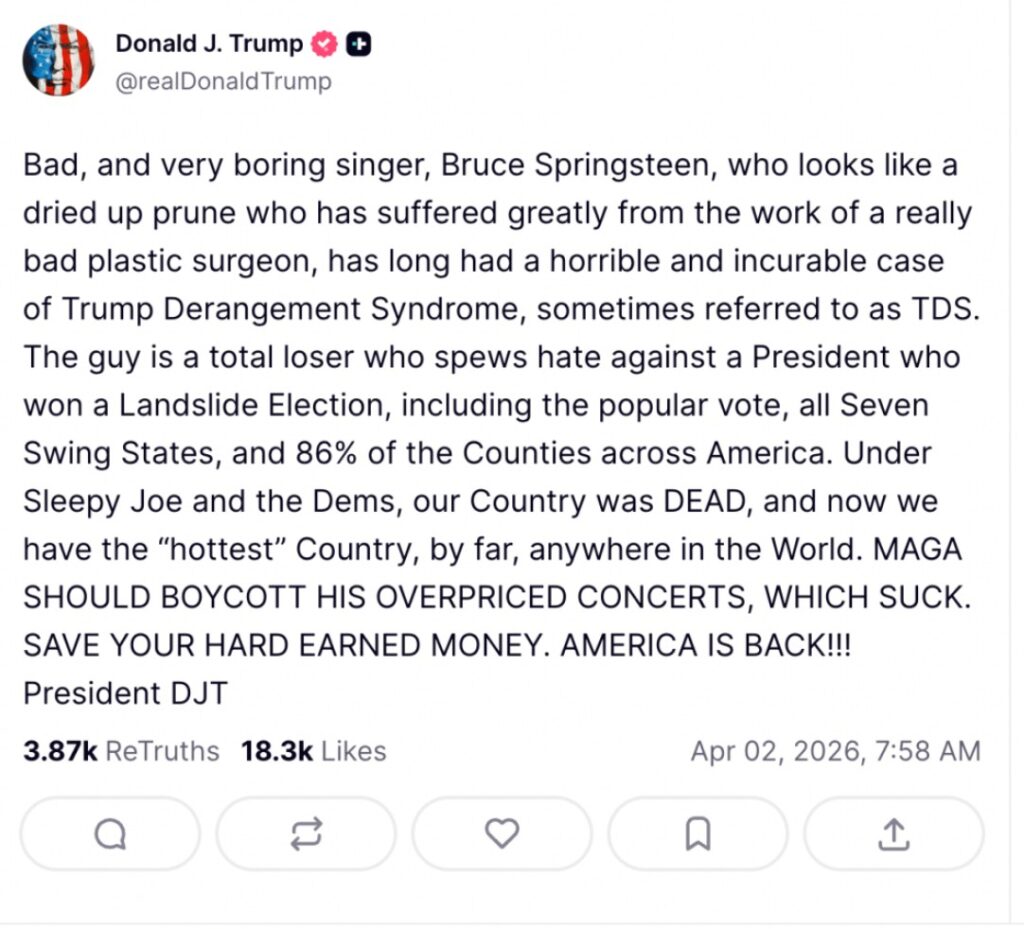
Task: View the 18.3k Likes list
Action: point(313,751)
